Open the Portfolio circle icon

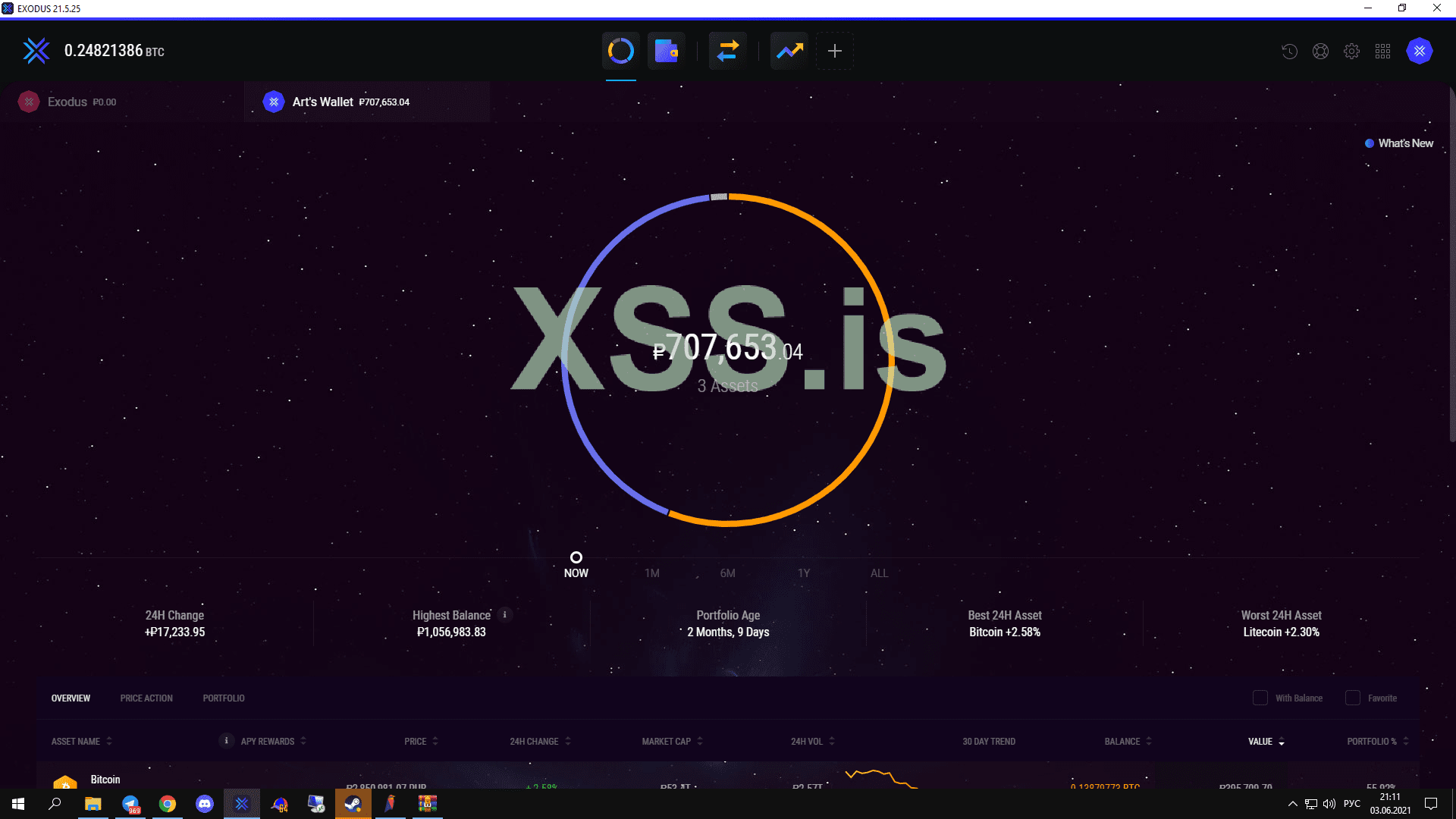point(620,51)
